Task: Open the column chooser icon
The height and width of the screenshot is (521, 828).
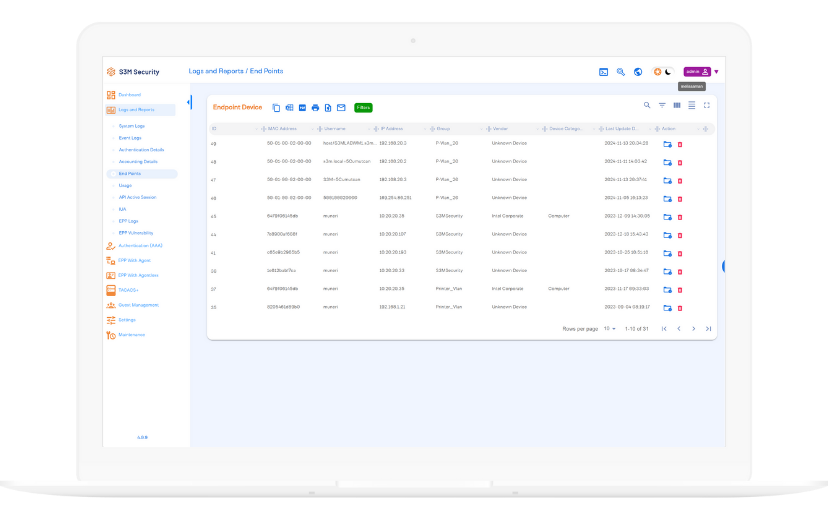Action: point(677,105)
